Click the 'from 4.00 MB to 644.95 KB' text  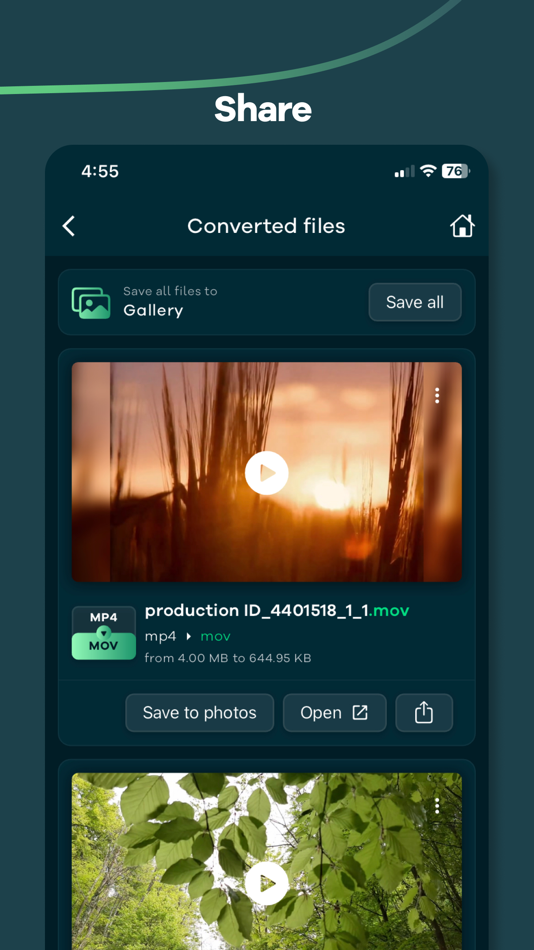228,658
